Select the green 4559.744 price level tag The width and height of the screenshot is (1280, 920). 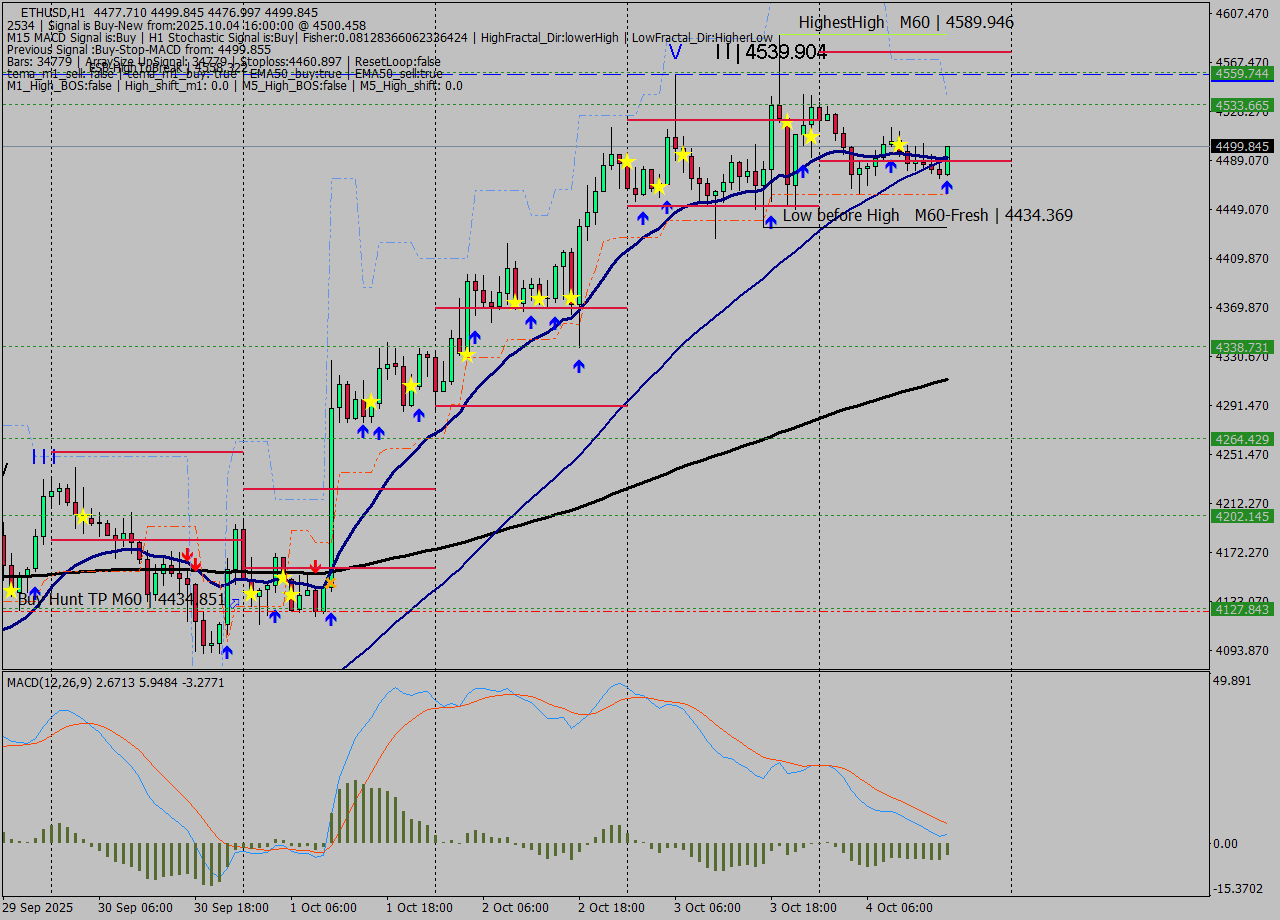point(1241,74)
